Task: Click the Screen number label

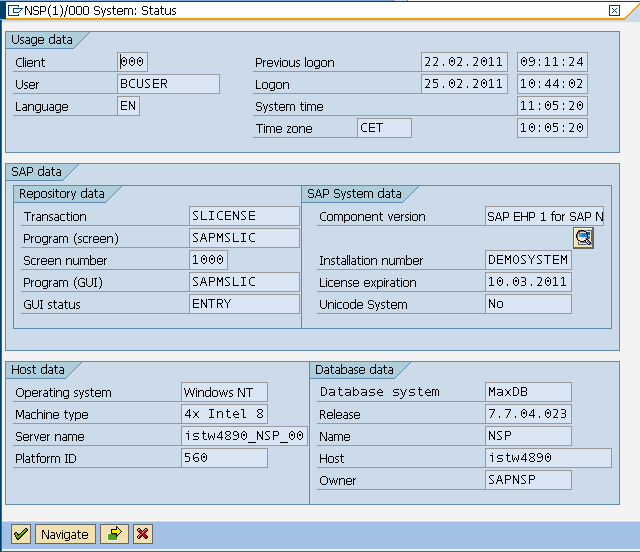Action: [x=65, y=261]
